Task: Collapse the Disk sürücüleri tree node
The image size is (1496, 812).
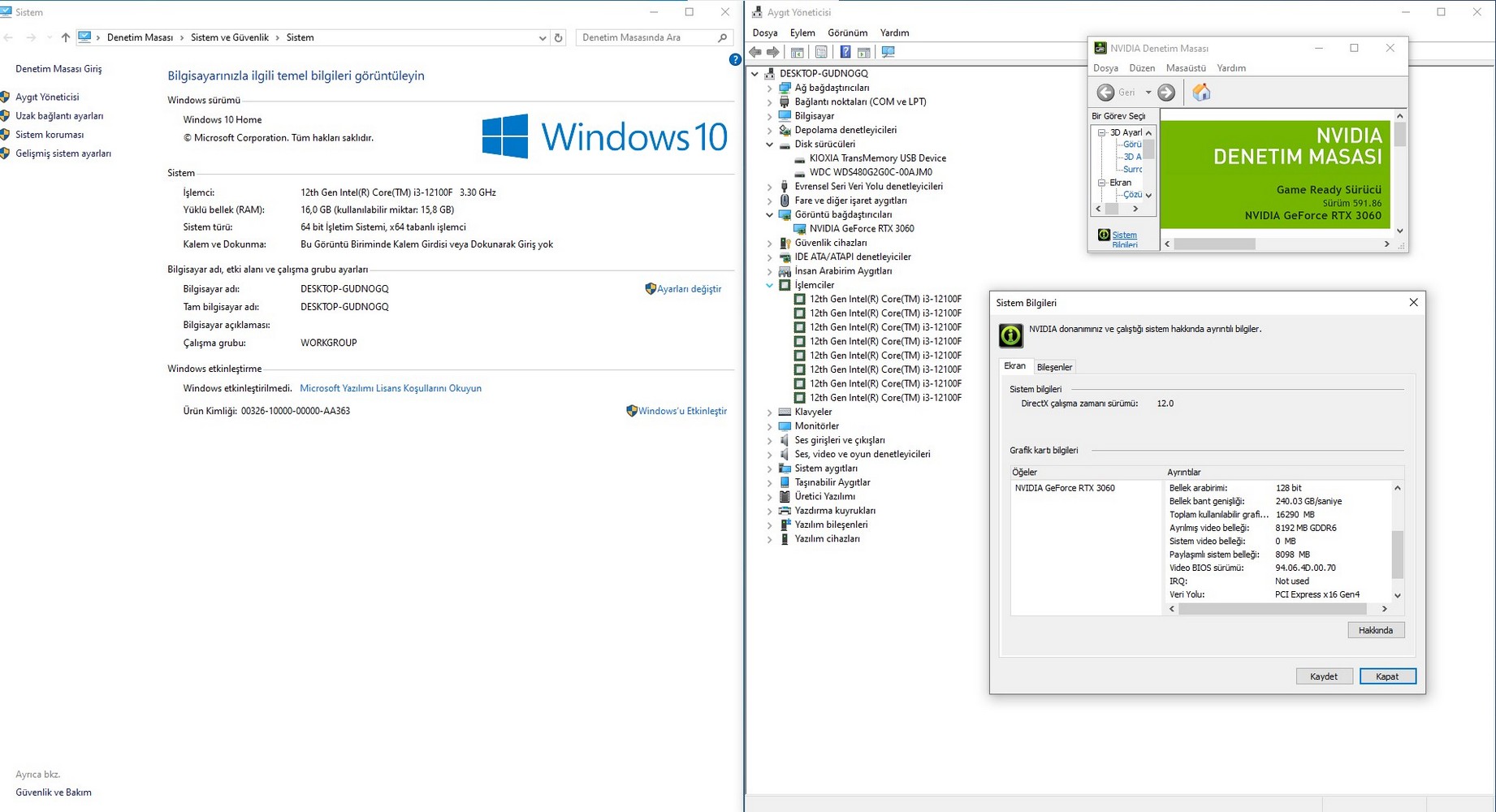Action: pos(770,145)
